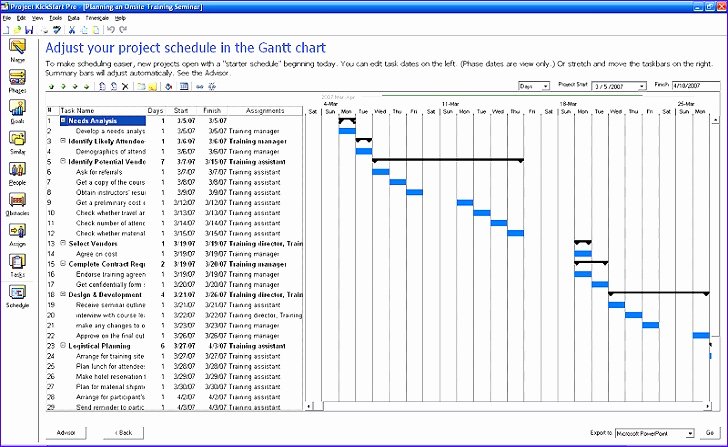Open the Help menu

(x=120, y=18)
